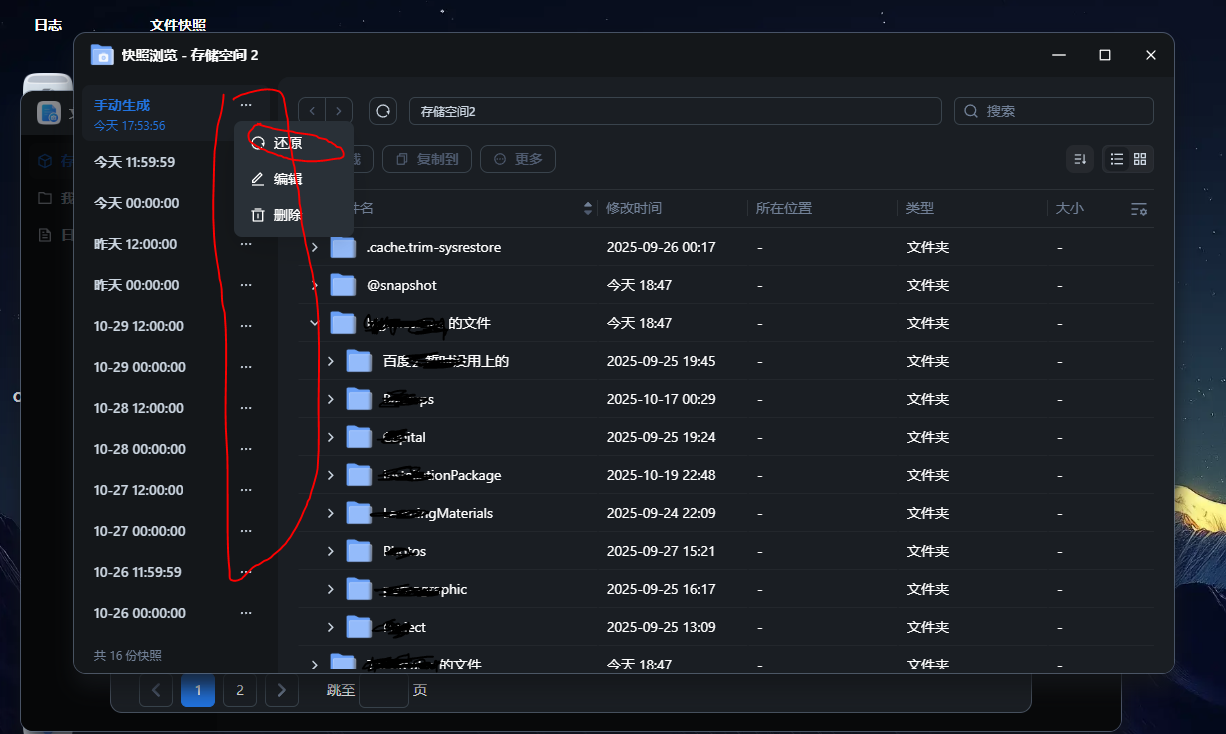Click the 大小 column header

(x=1070, y=208)
